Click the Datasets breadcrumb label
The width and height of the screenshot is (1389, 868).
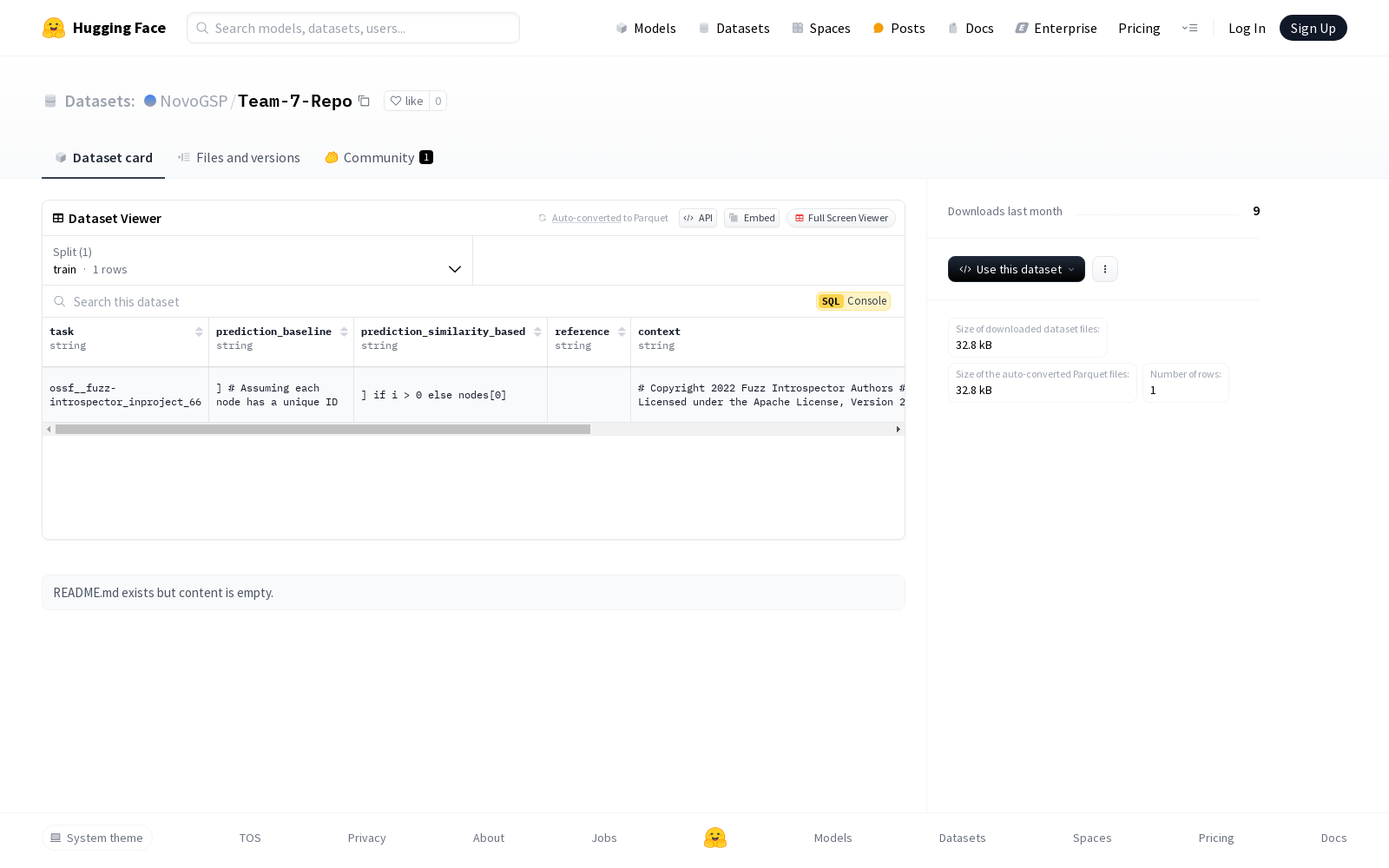point(100,101)
